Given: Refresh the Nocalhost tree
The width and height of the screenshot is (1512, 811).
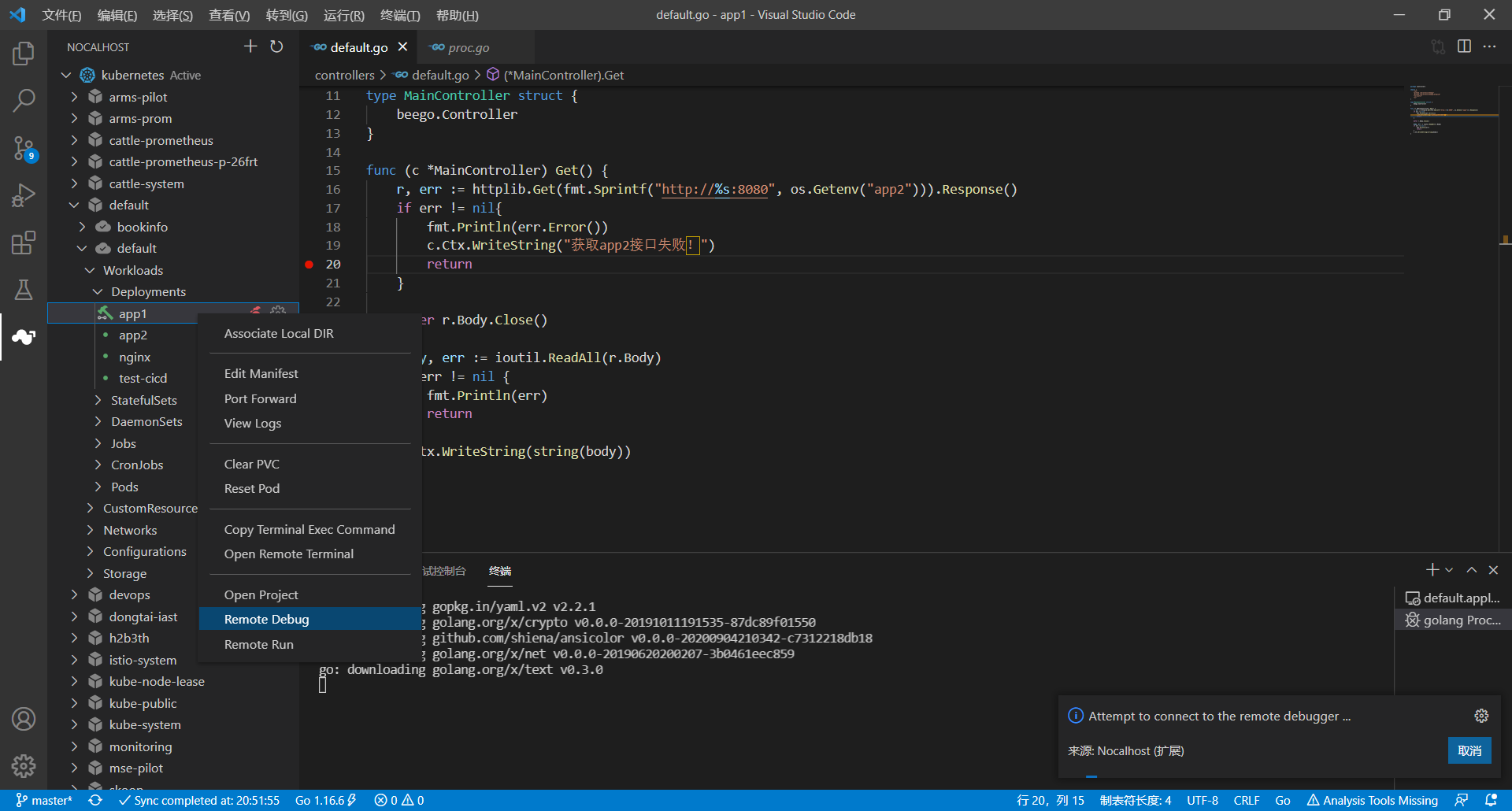Looking at the screenshot, I should 276,46.
